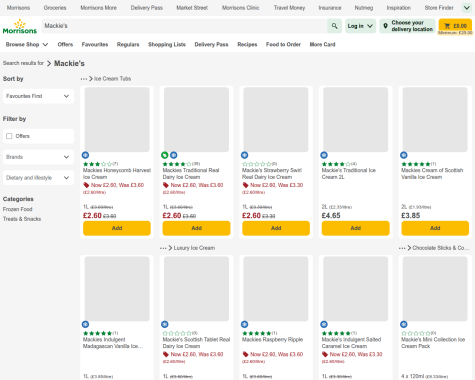
Task: Open the Regulars nav item
Action: coord(128,44)
